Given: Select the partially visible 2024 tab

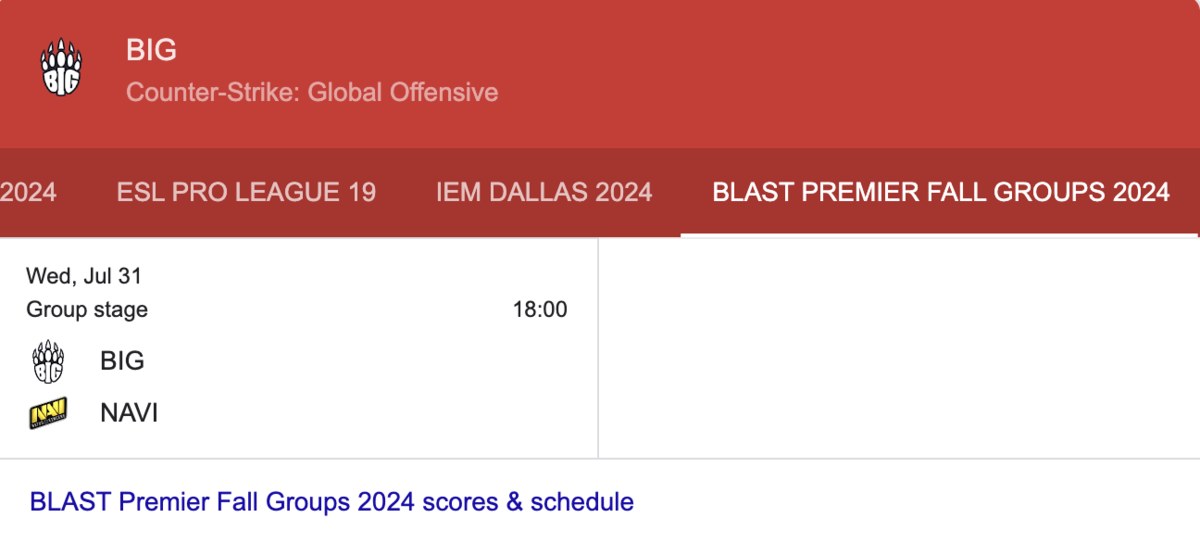Looking at the screenshot, I should pyautogui.click(x=28, y=192).
